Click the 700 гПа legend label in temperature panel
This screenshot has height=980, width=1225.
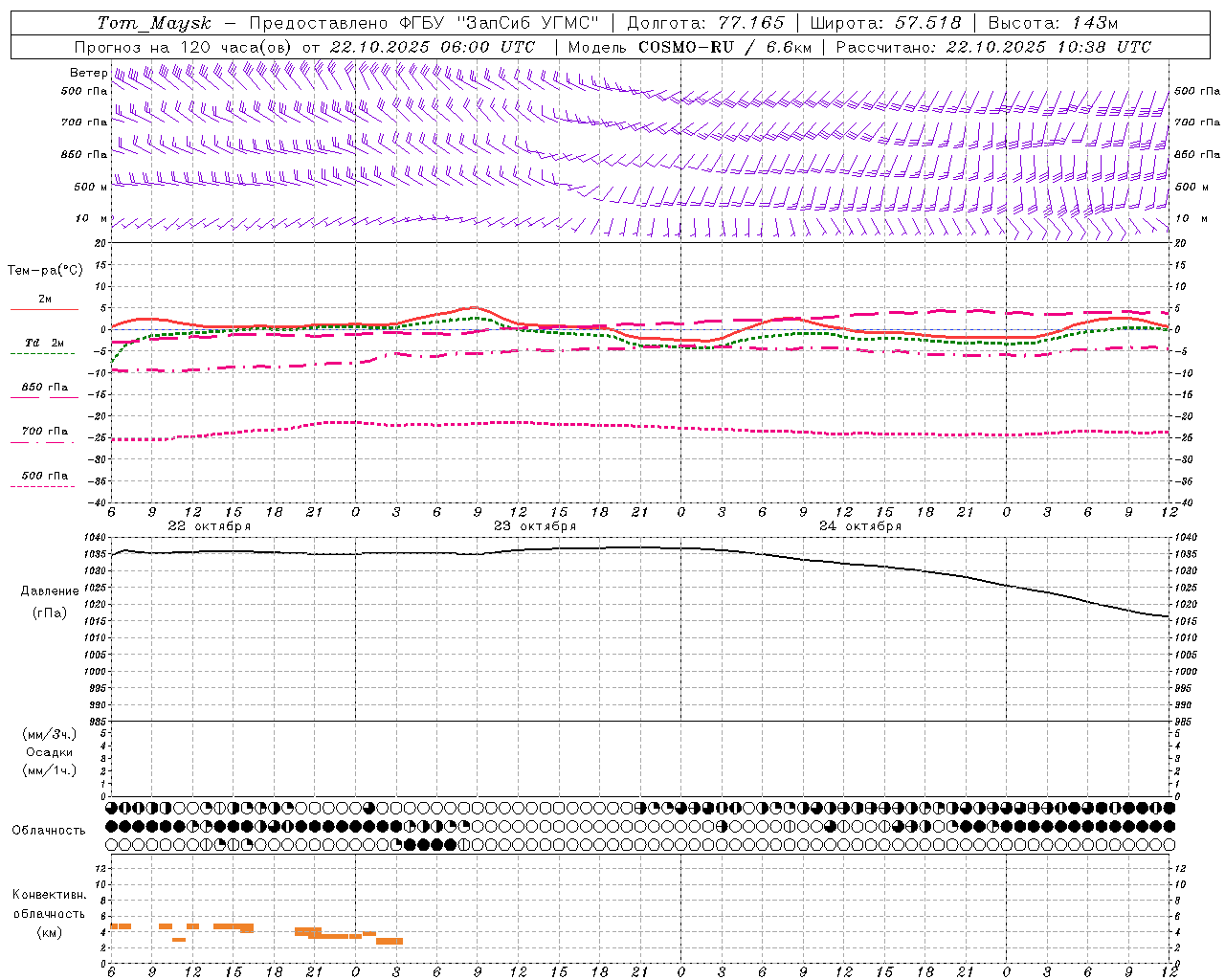click(x=45, y=432)
